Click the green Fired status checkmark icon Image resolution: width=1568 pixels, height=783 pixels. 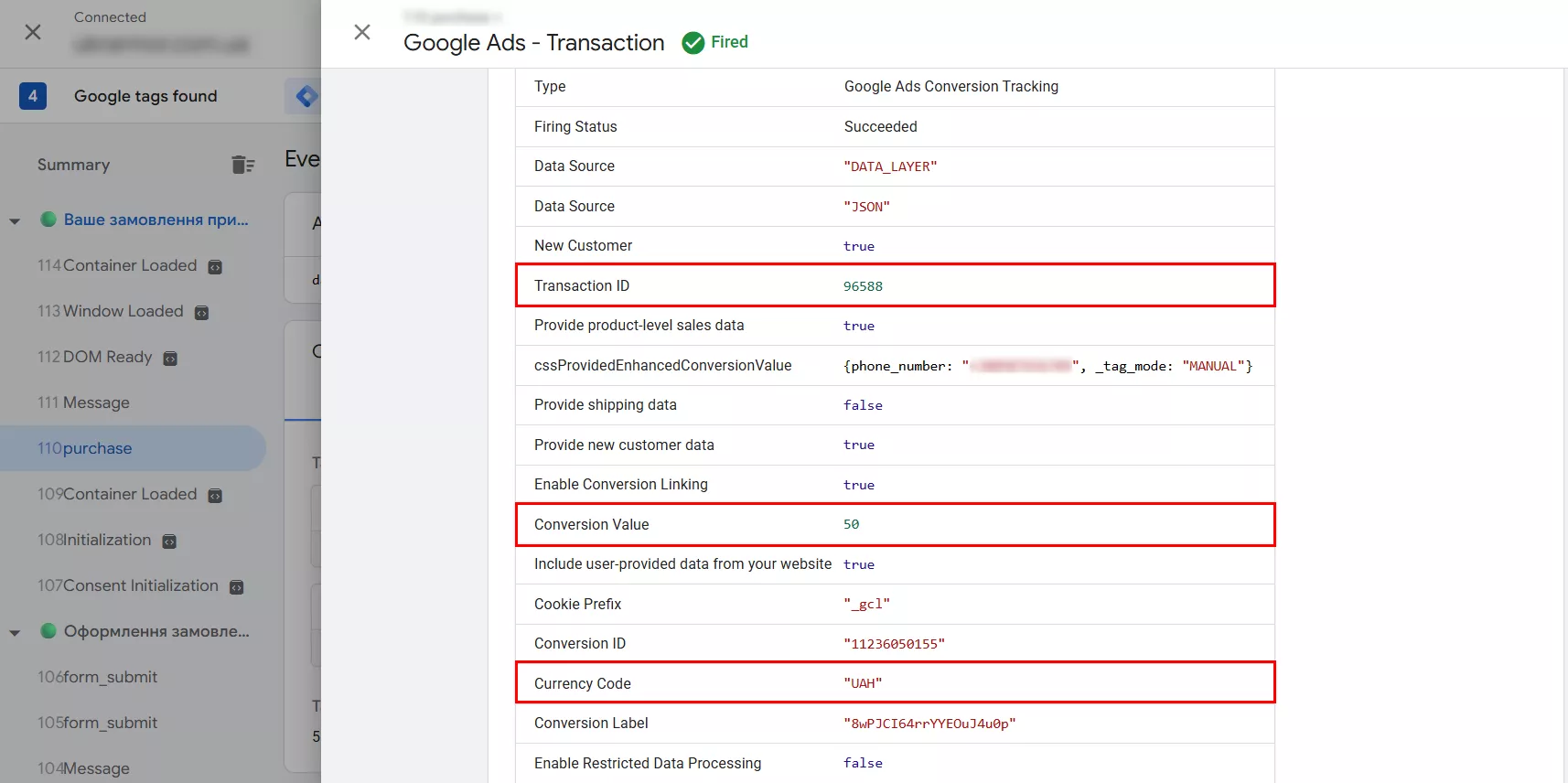point(693,43)
